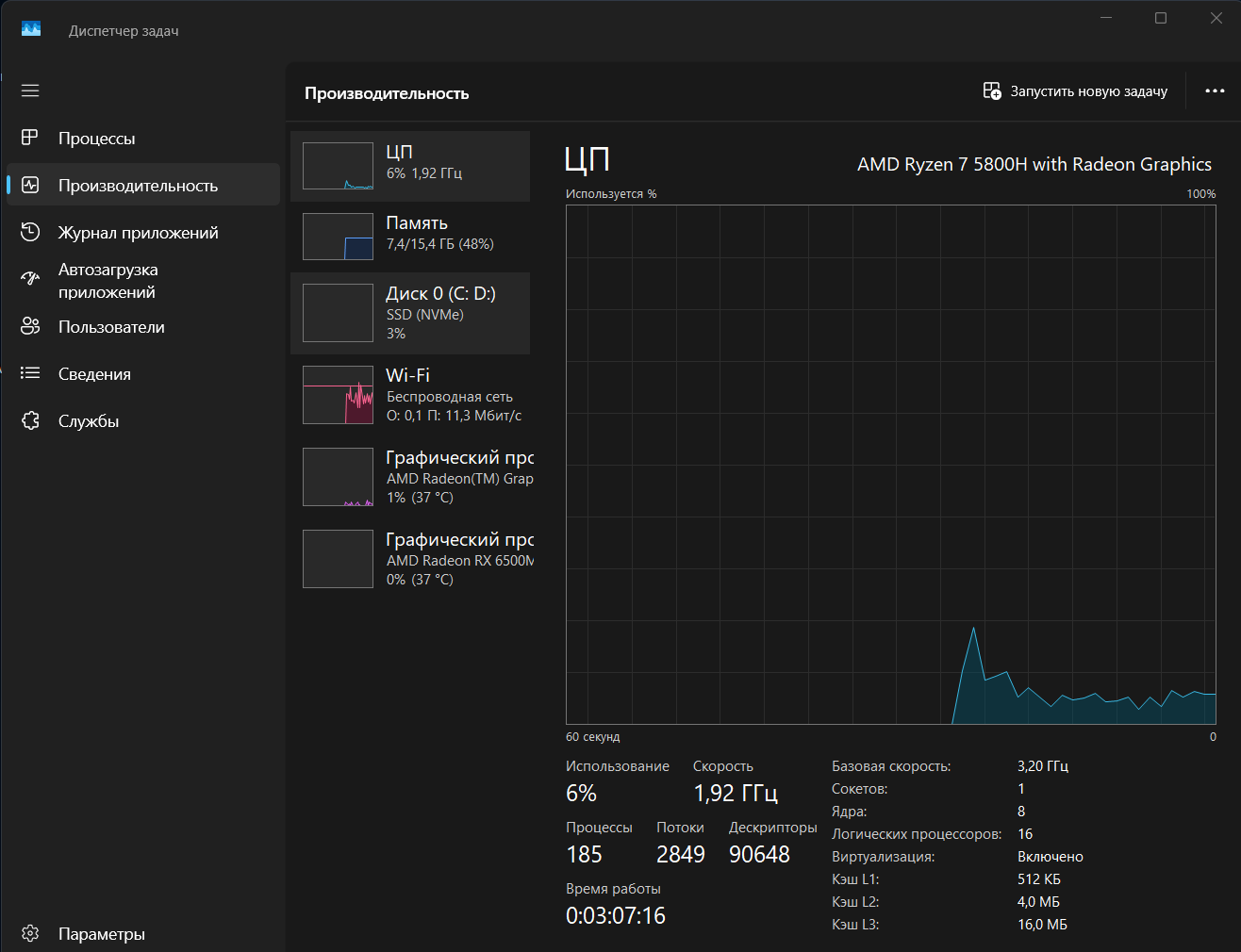
Task: Select AMD Radeon(TM) Graphics GPU thumbnail
Action: coord(338,477)
